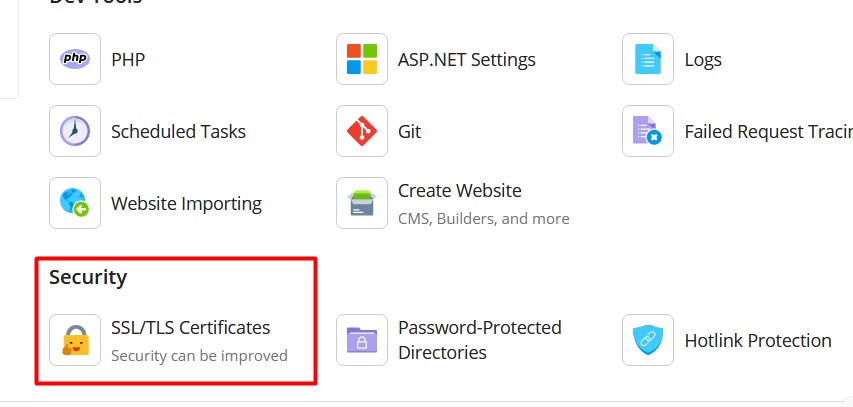
Task: Select the Scheduled Tasks link
Action: click(x=178, y=131)
